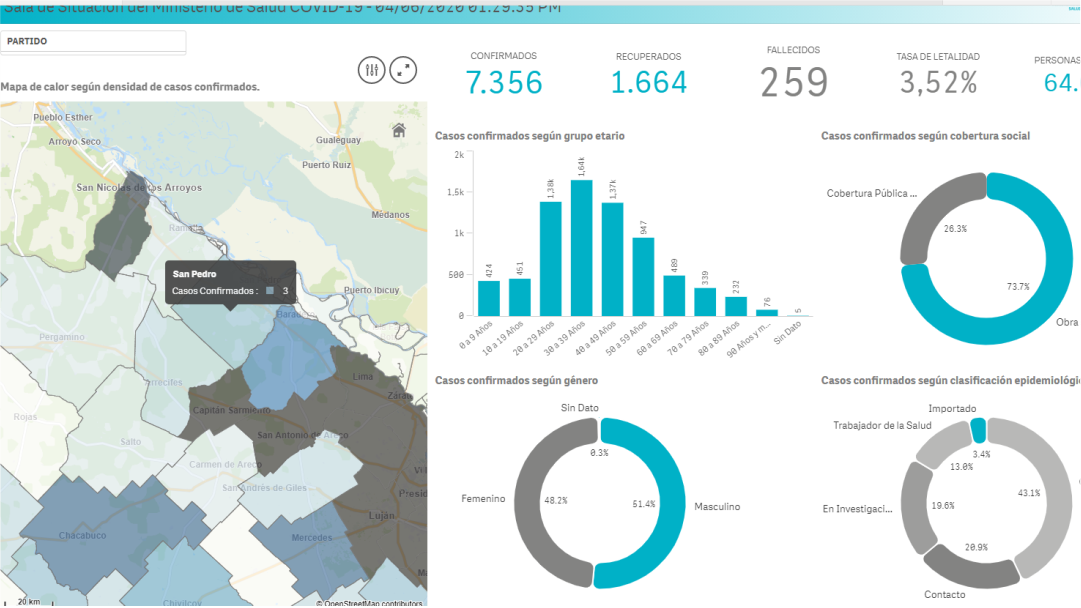
Task: Open the map exploration menu icon
Action: (372, 70)
